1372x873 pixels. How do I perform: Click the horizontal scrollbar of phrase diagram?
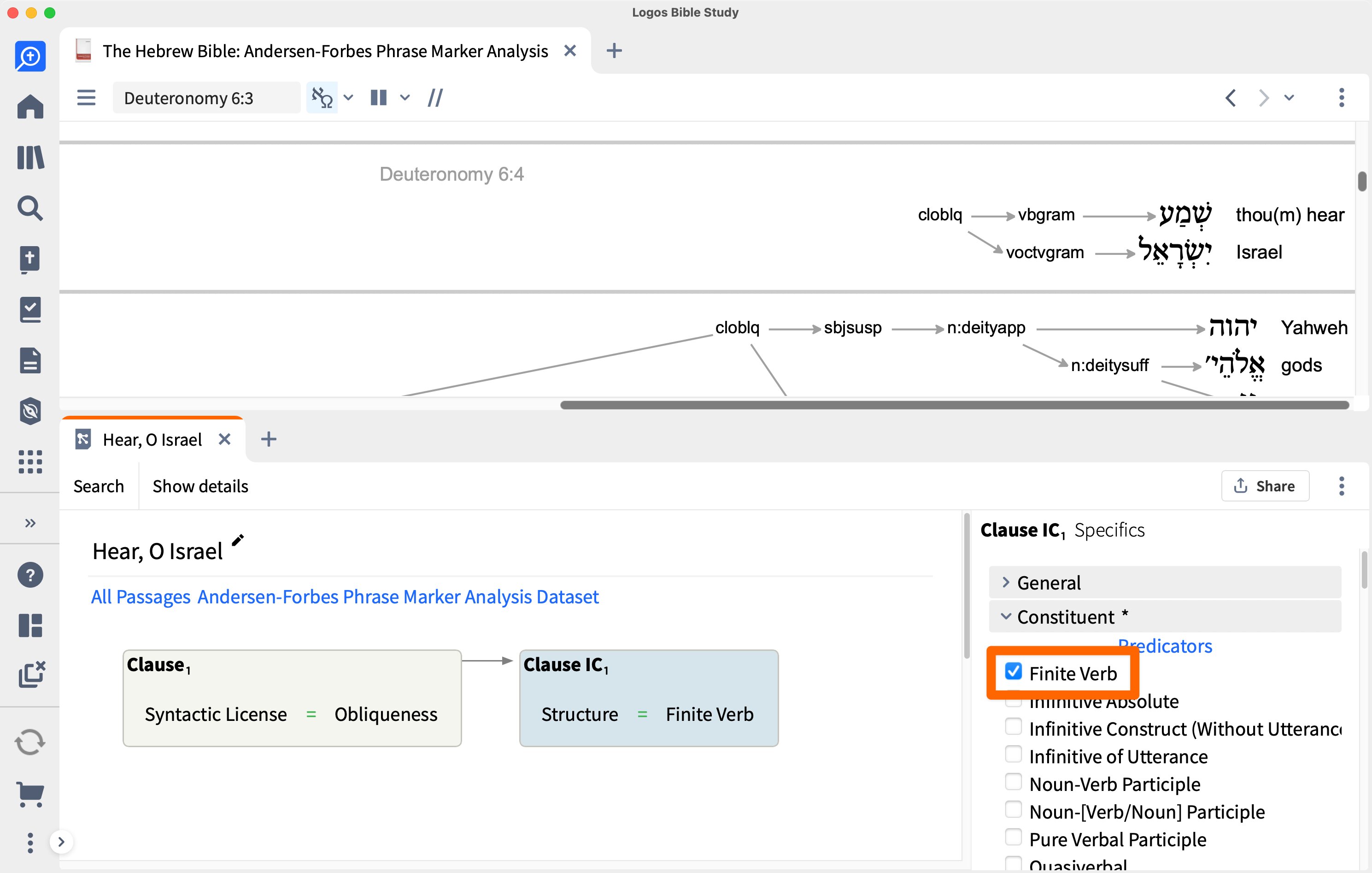pos(954,405)
